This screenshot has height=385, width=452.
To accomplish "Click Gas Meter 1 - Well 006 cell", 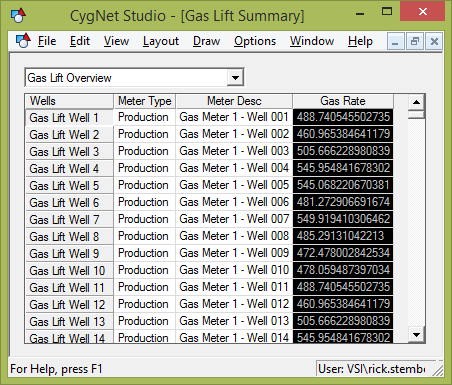I will (234, 202).
